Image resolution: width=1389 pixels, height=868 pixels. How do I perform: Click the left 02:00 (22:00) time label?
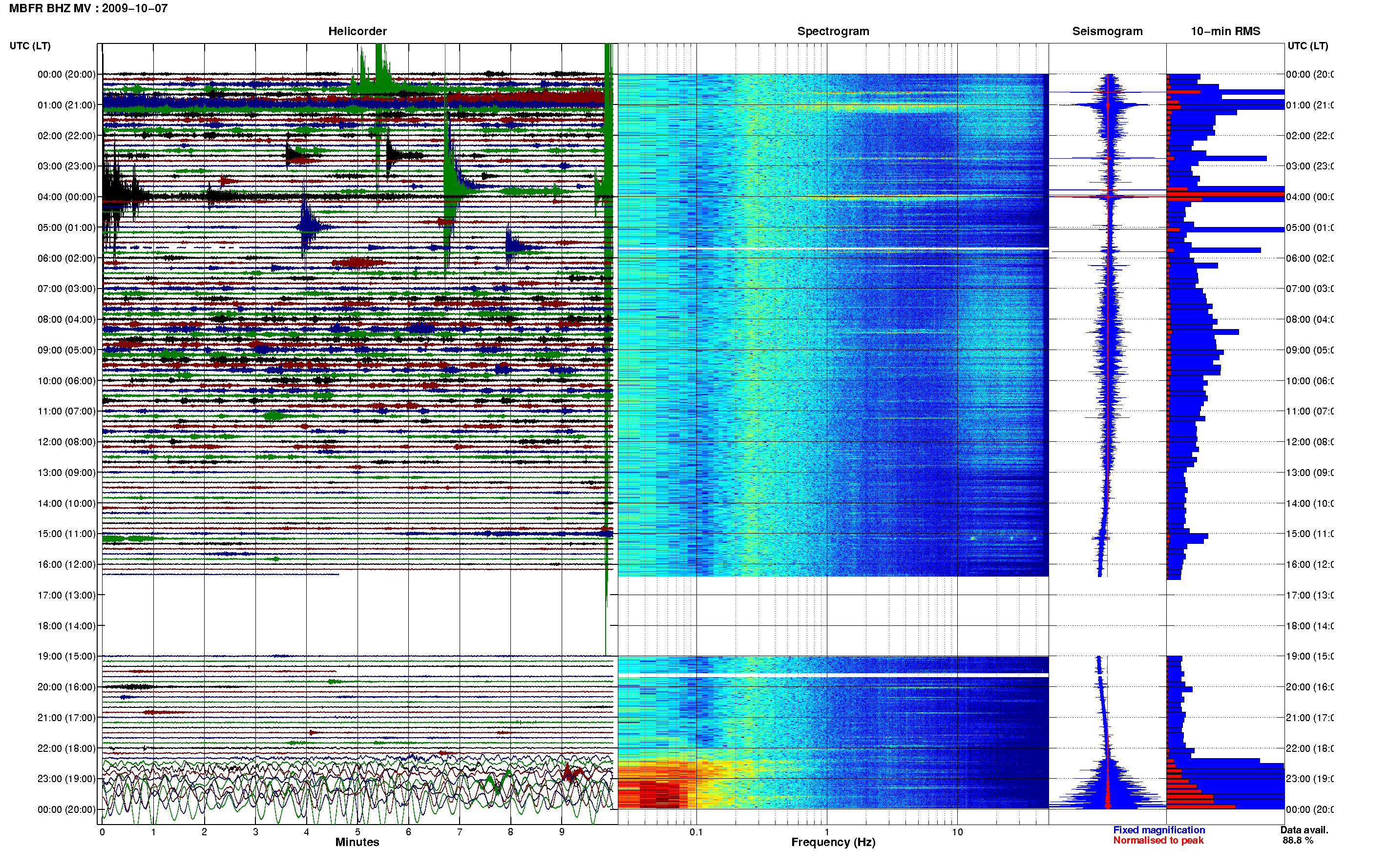(x=66, y=136)
